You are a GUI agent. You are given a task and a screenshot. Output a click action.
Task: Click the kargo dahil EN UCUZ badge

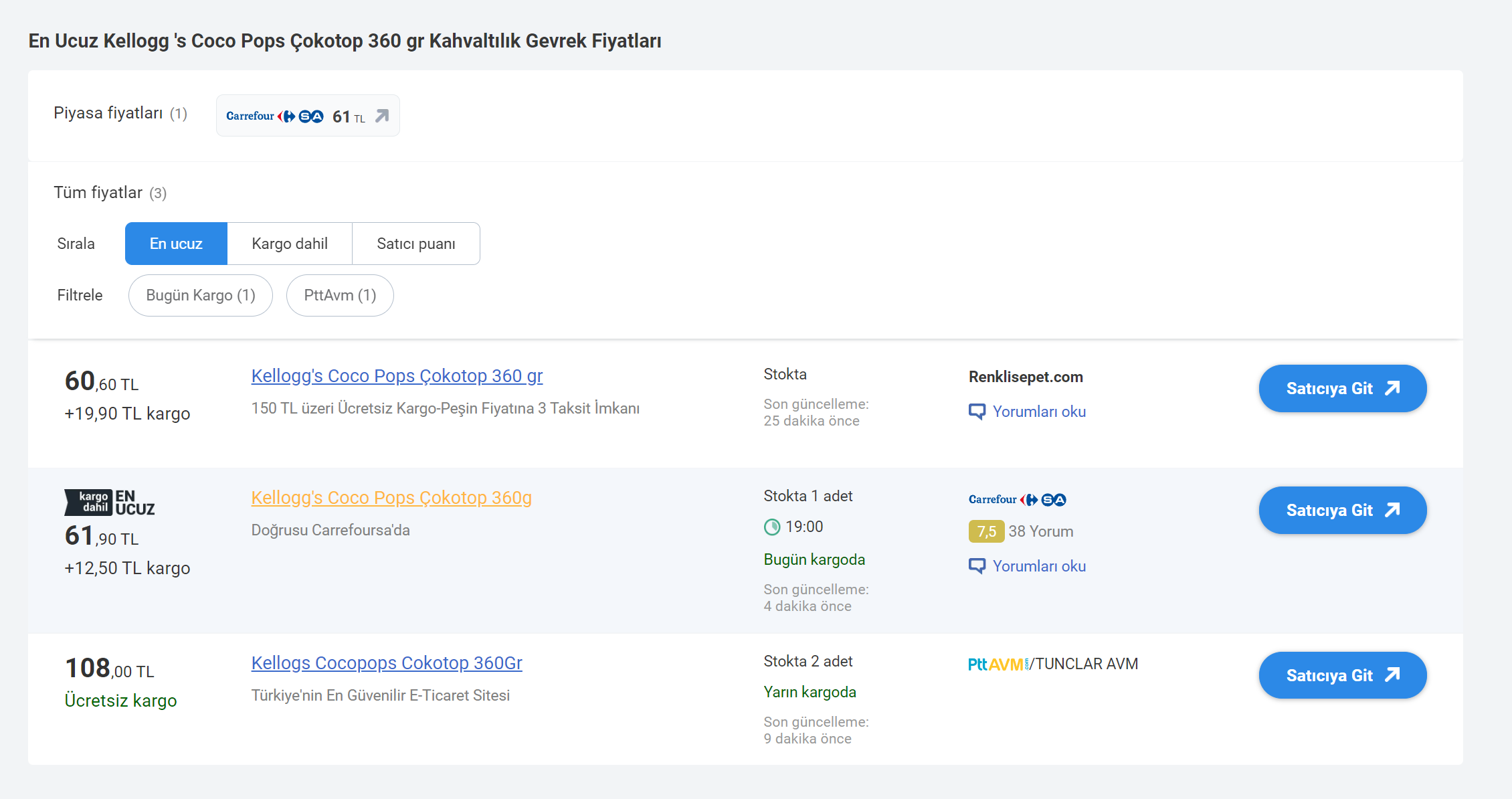[x=109, y=503]
